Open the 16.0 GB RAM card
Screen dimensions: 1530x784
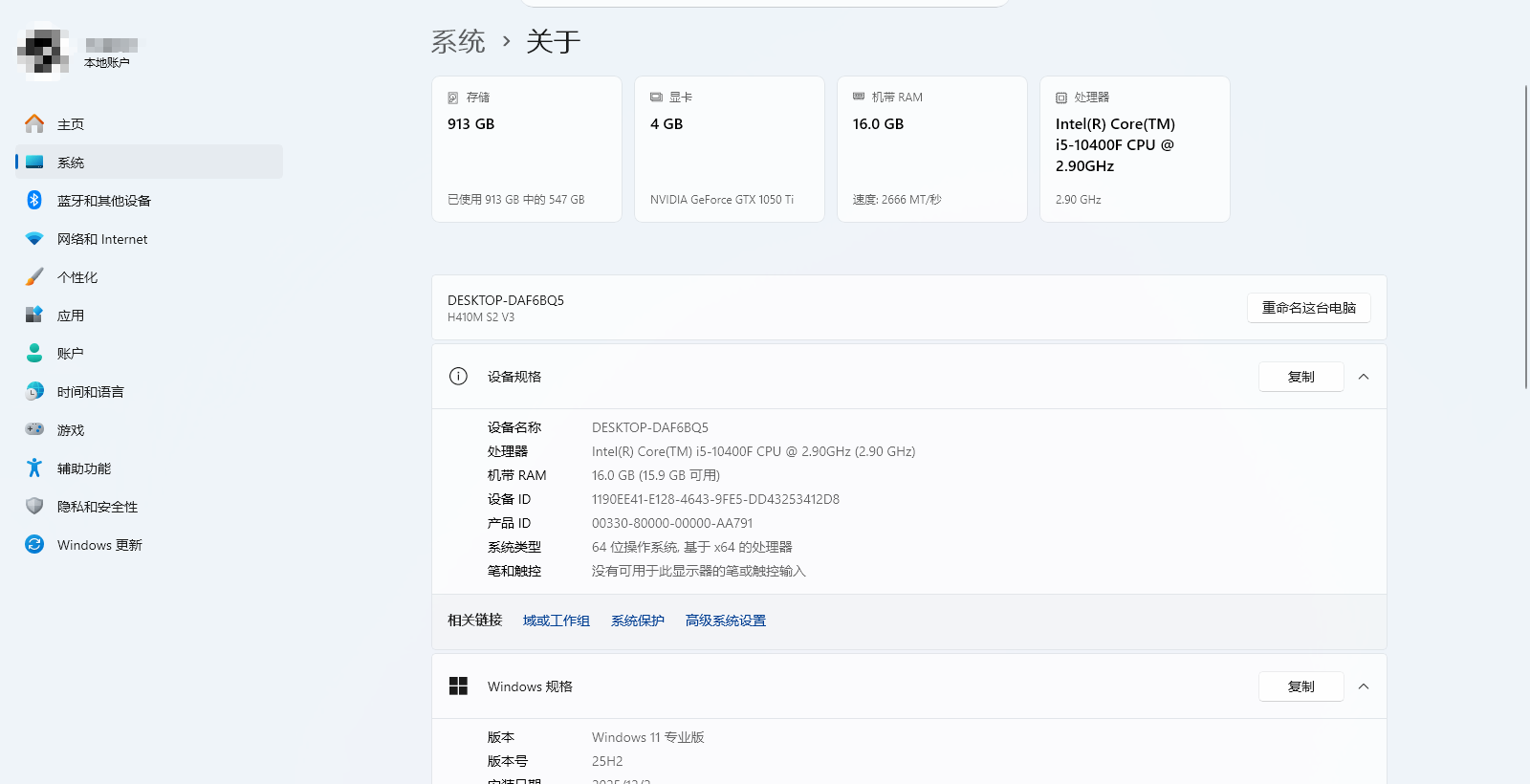932,149
